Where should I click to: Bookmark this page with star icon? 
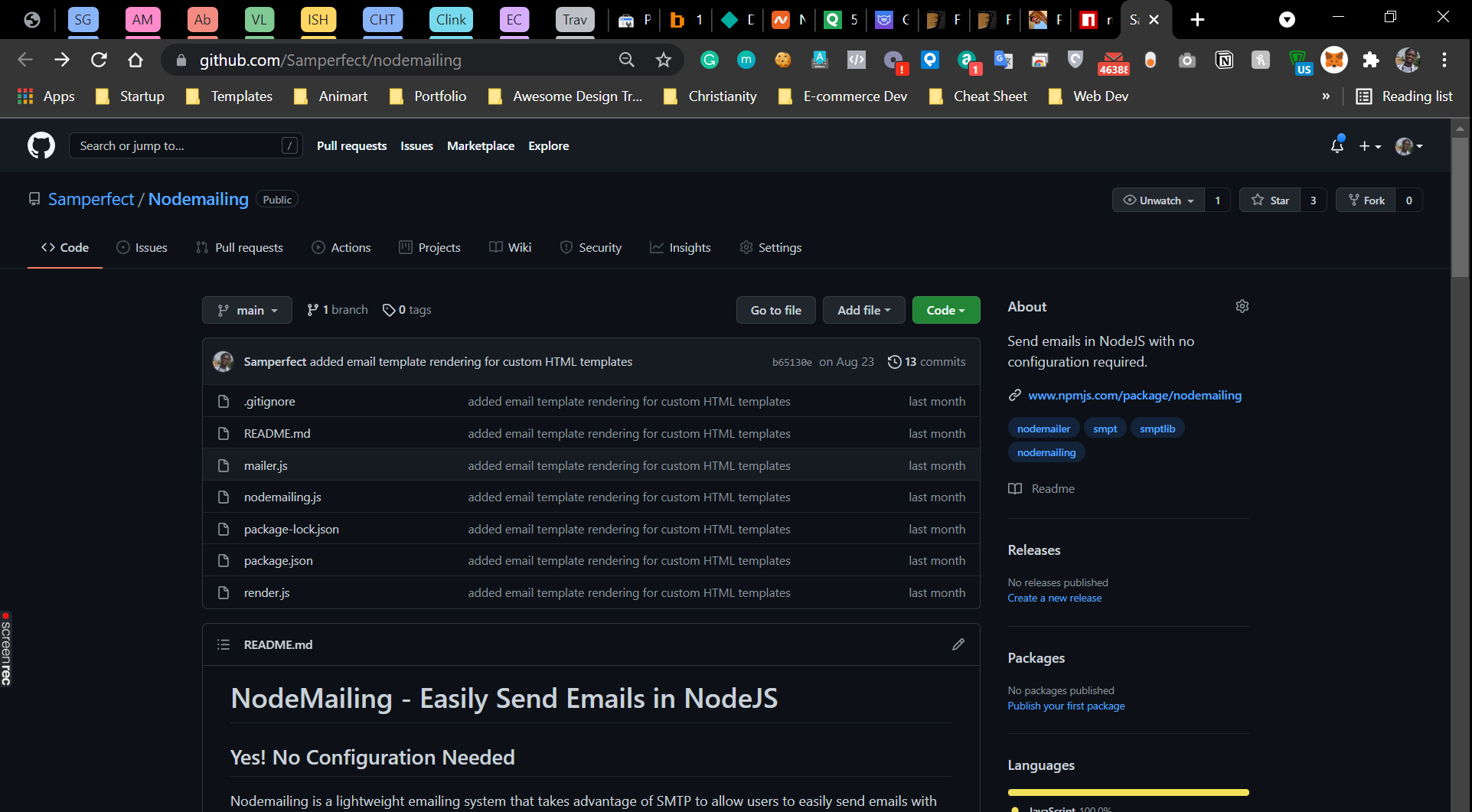pyautogui.click(x=663, y=60)
